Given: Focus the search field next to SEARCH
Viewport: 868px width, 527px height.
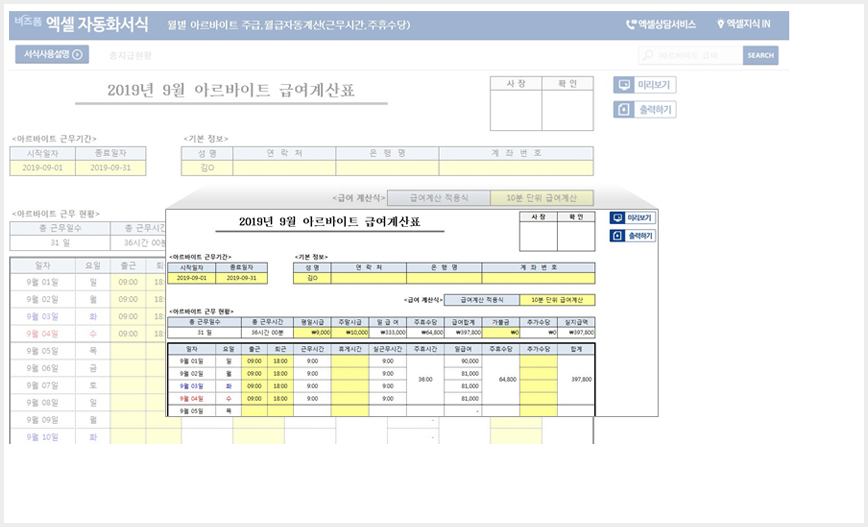Looking at the screenshot, I should tap(690, 55).
